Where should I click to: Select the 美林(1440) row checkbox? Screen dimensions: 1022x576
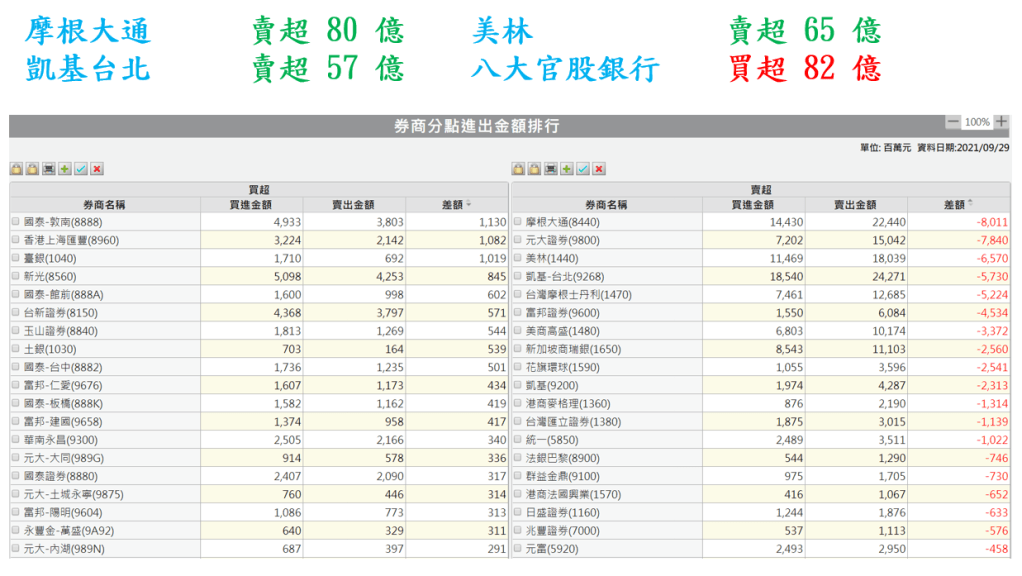pos(518,258)
